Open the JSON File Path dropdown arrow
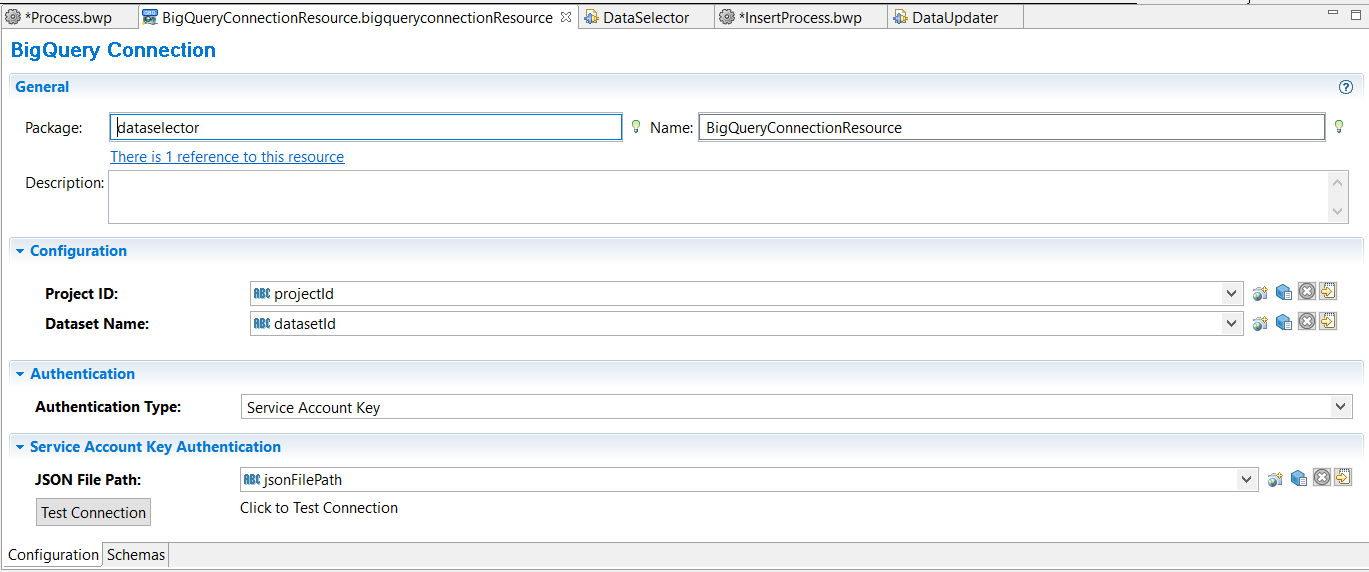This screenshot has width=1369, height=572. point(1246,479)
